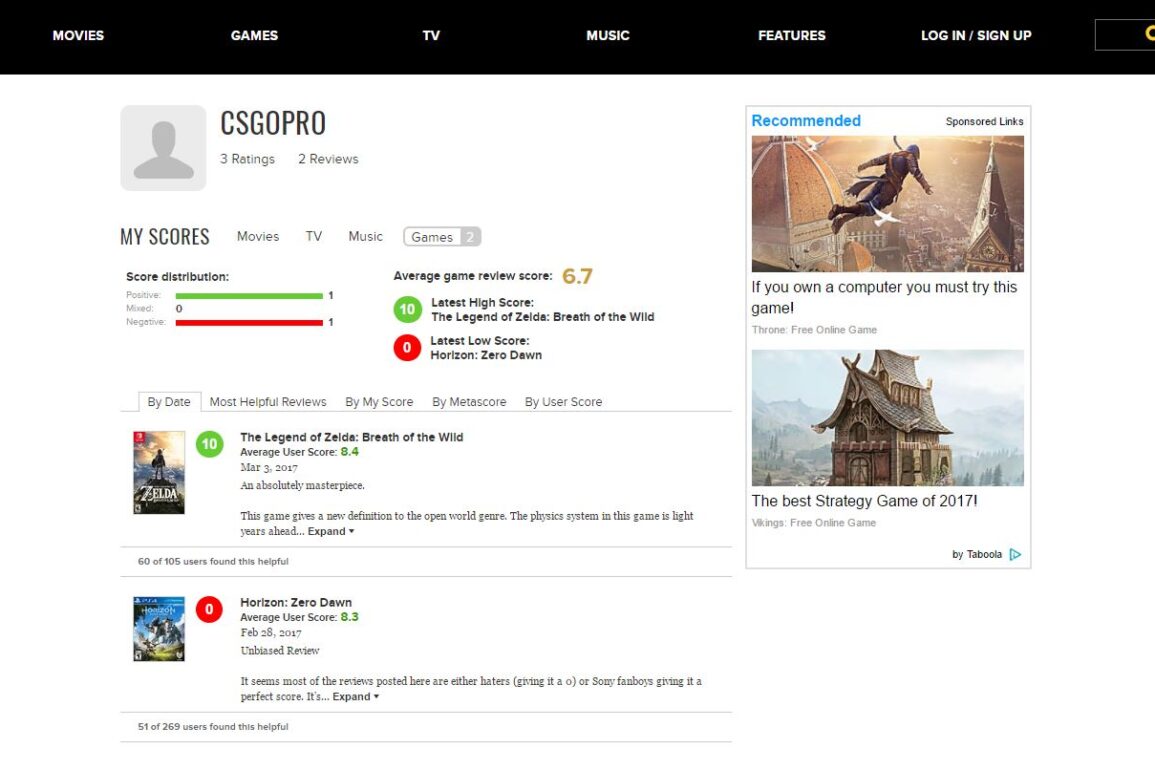The image size is (1155, 770).
Task: Click the green 10 score badge beside Latest High Score
Action: pyautogui.click(x=407, y=309)
